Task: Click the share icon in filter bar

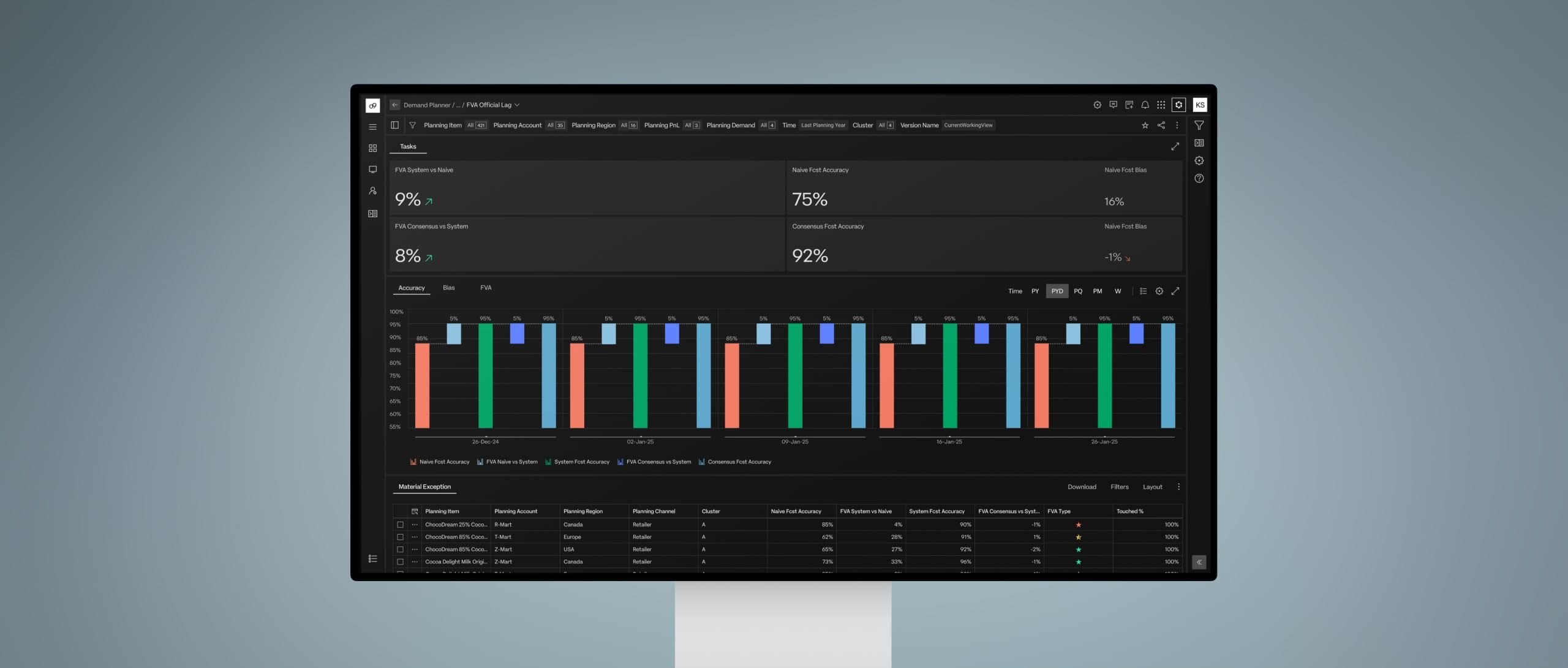Action: (x=1161, y=125)
